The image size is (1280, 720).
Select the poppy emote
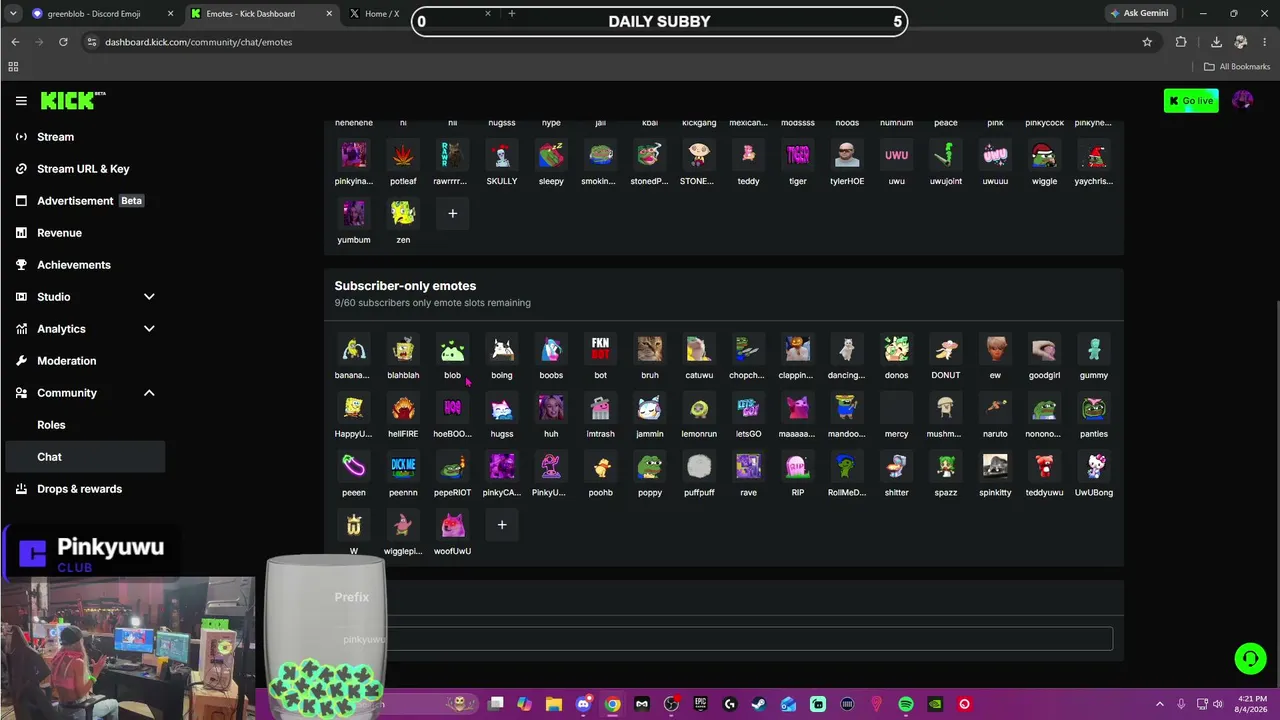tap(650, 466)
